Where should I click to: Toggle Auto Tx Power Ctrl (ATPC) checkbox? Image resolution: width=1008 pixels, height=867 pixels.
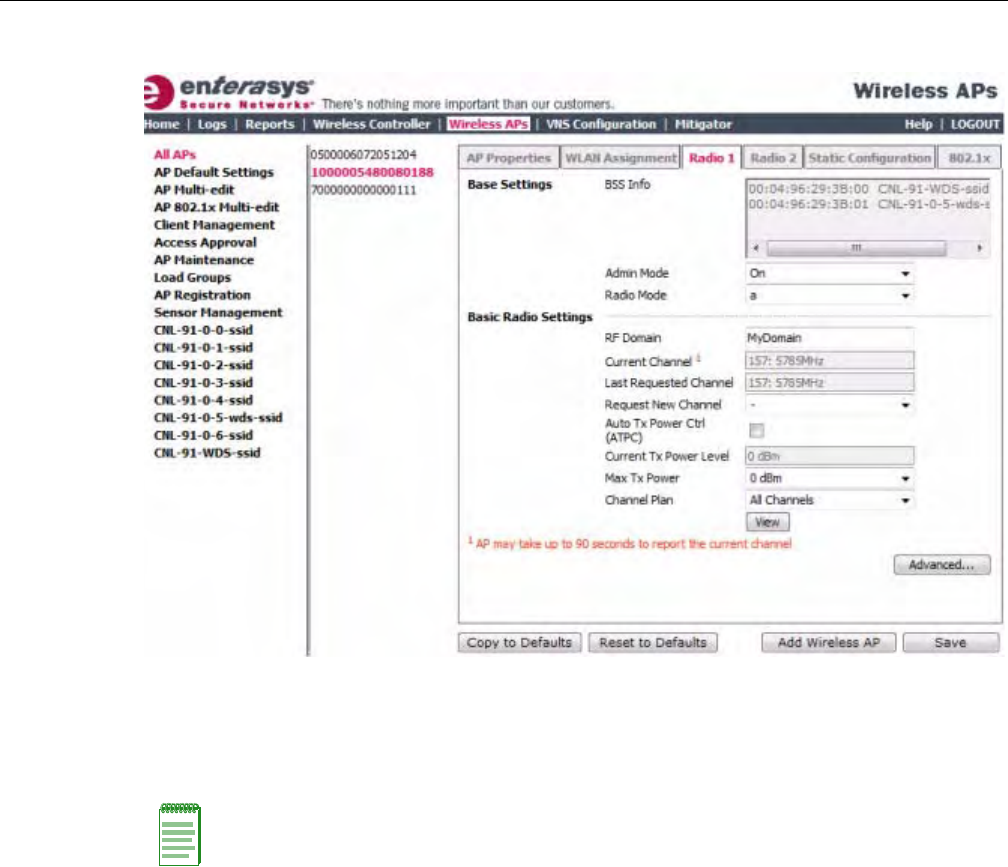tap(757, 431)
